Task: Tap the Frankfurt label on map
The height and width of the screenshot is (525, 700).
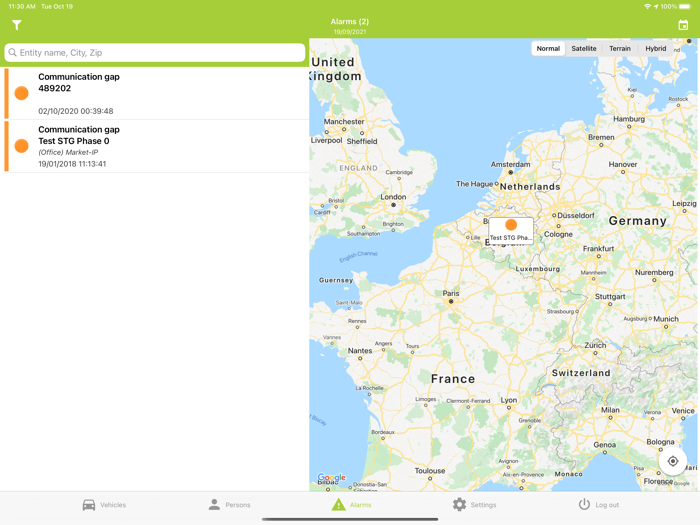Action: click(x=598, y=249)
